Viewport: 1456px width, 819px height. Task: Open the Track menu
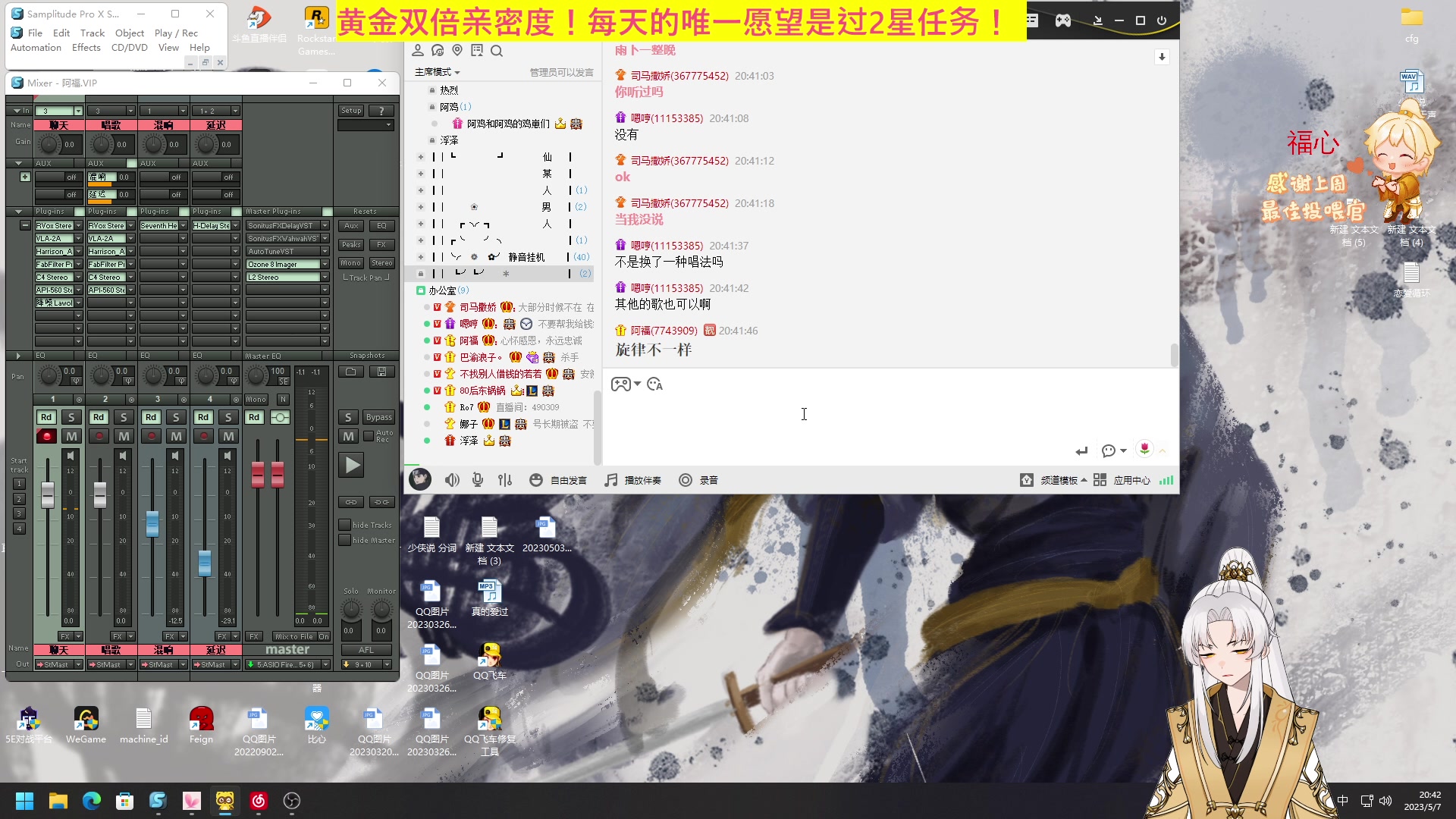click(93, 33)
